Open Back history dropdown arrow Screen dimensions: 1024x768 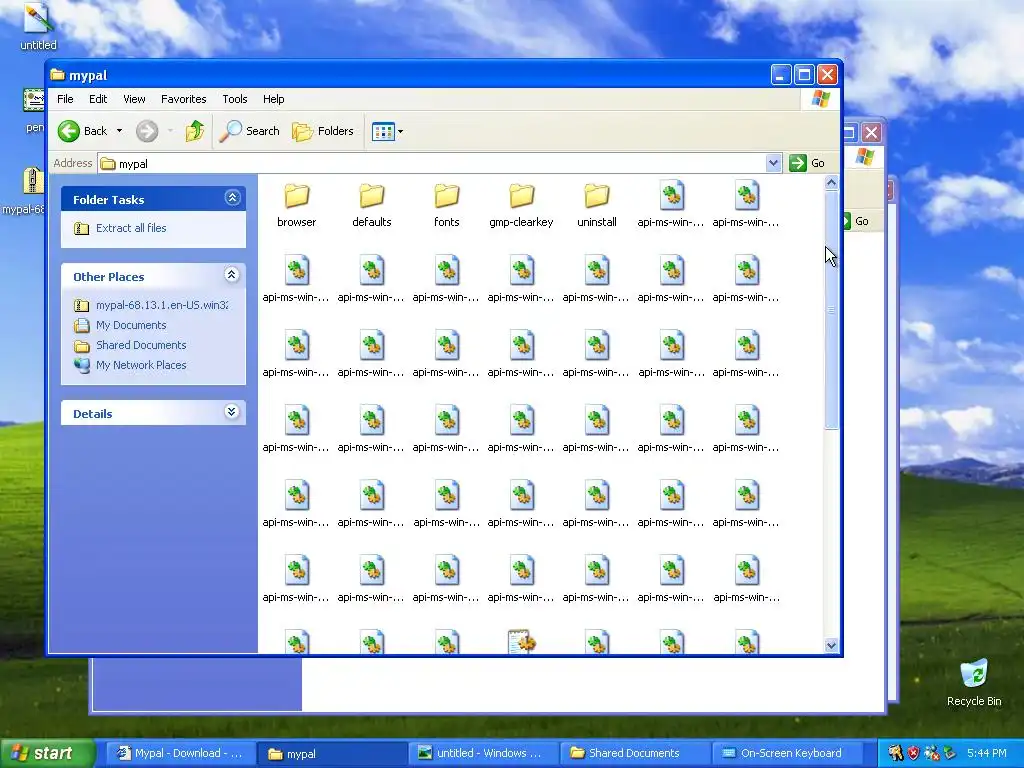(120, 131)
